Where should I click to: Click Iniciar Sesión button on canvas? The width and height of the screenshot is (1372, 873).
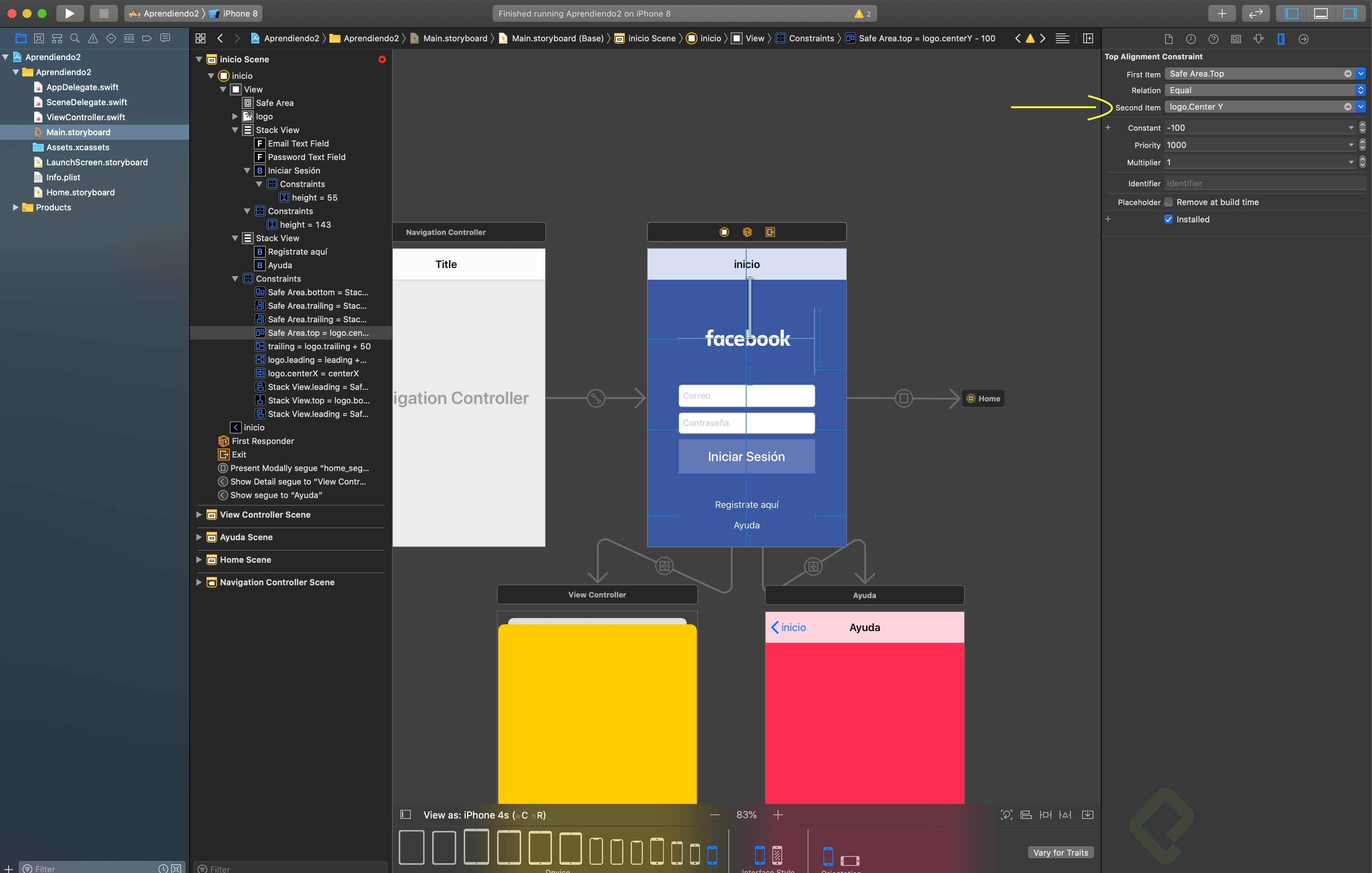pyautogui.click(x=746, y=456)
